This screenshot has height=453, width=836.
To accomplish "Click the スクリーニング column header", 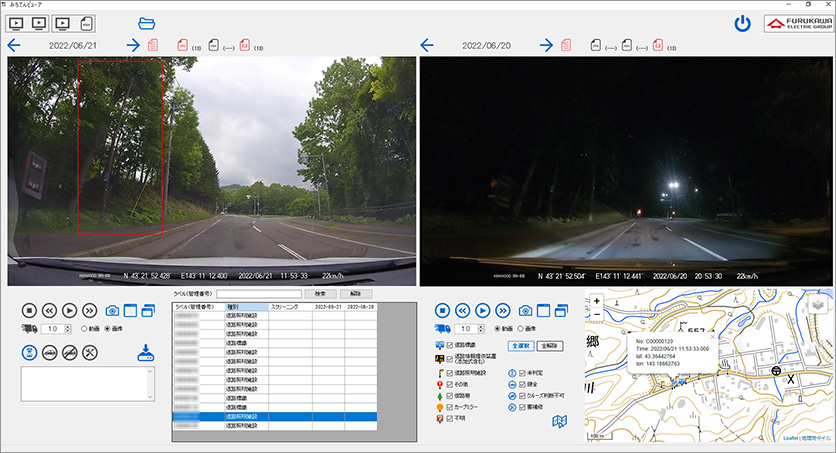I will coord(285,307).
